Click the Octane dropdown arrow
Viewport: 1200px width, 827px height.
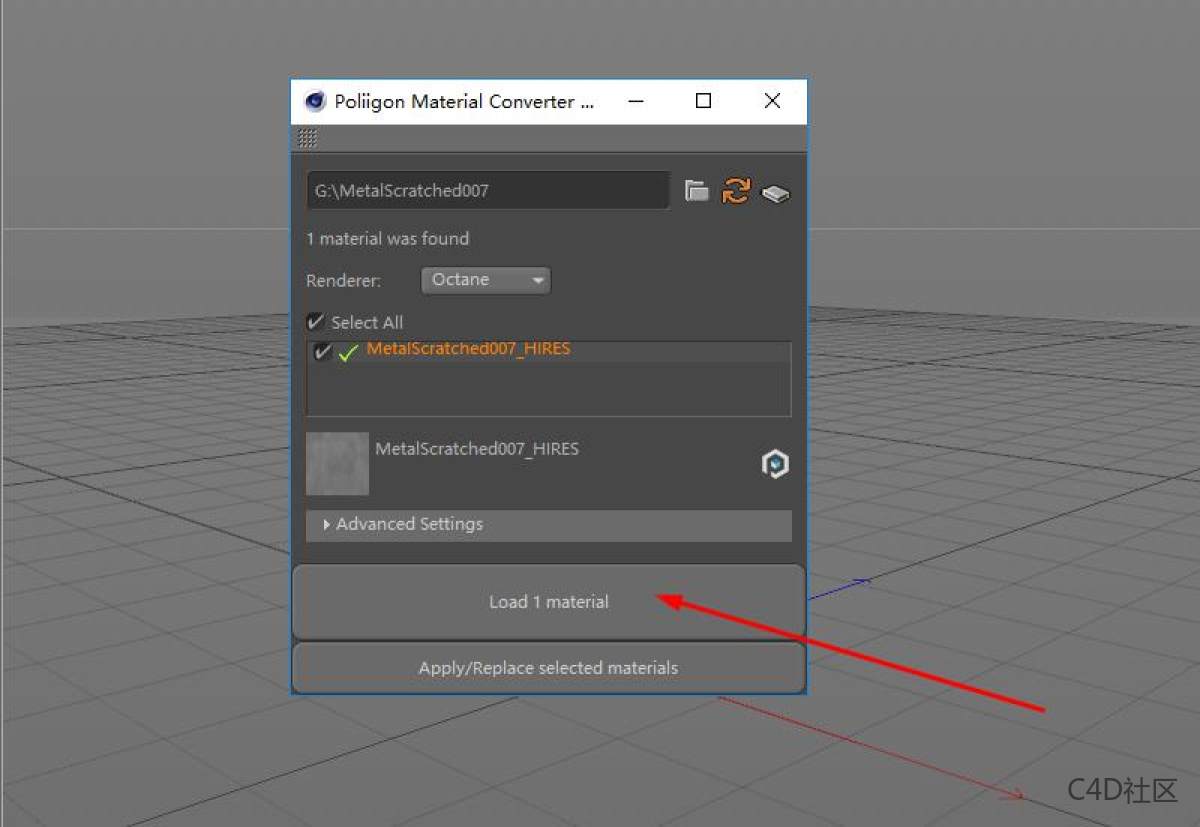(x=539, y=280)
